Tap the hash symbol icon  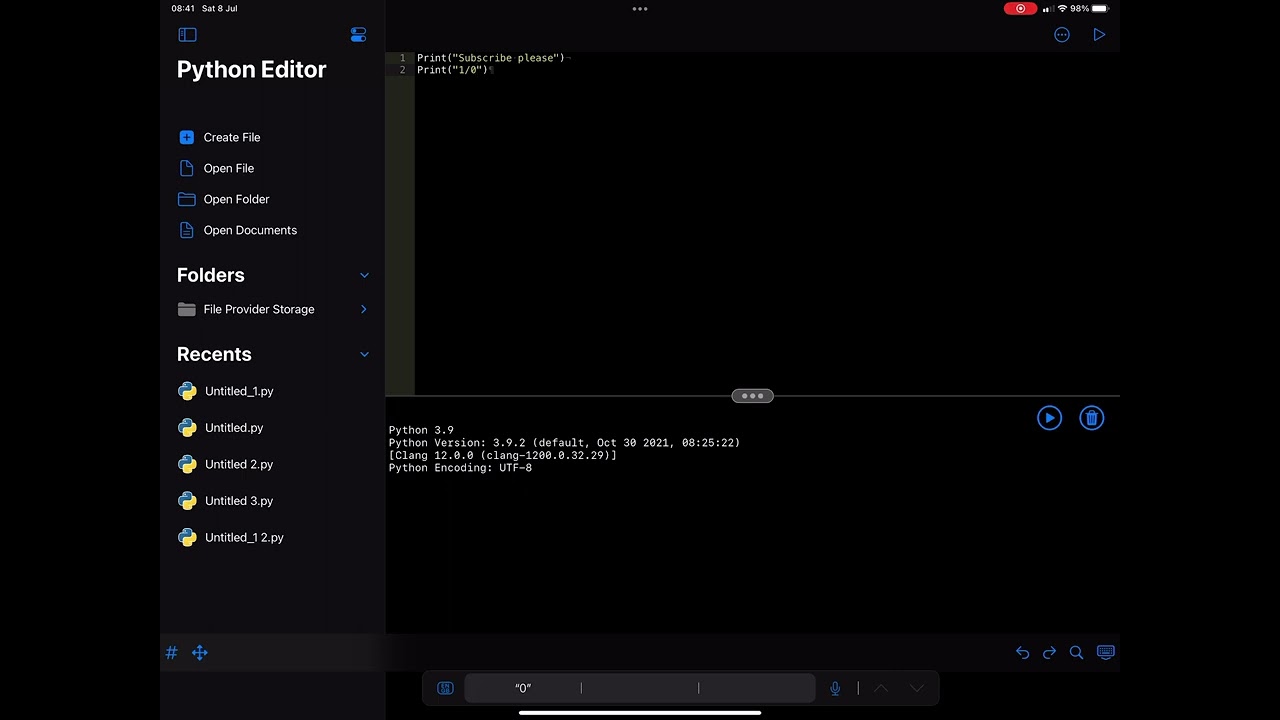pos(171,653)
